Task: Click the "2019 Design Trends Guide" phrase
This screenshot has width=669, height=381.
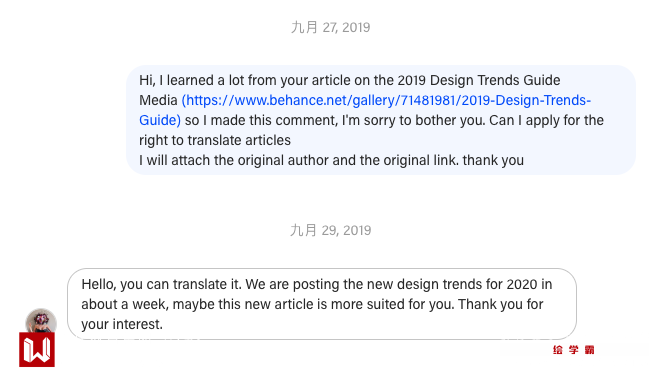Action: [x=479, y=80]
